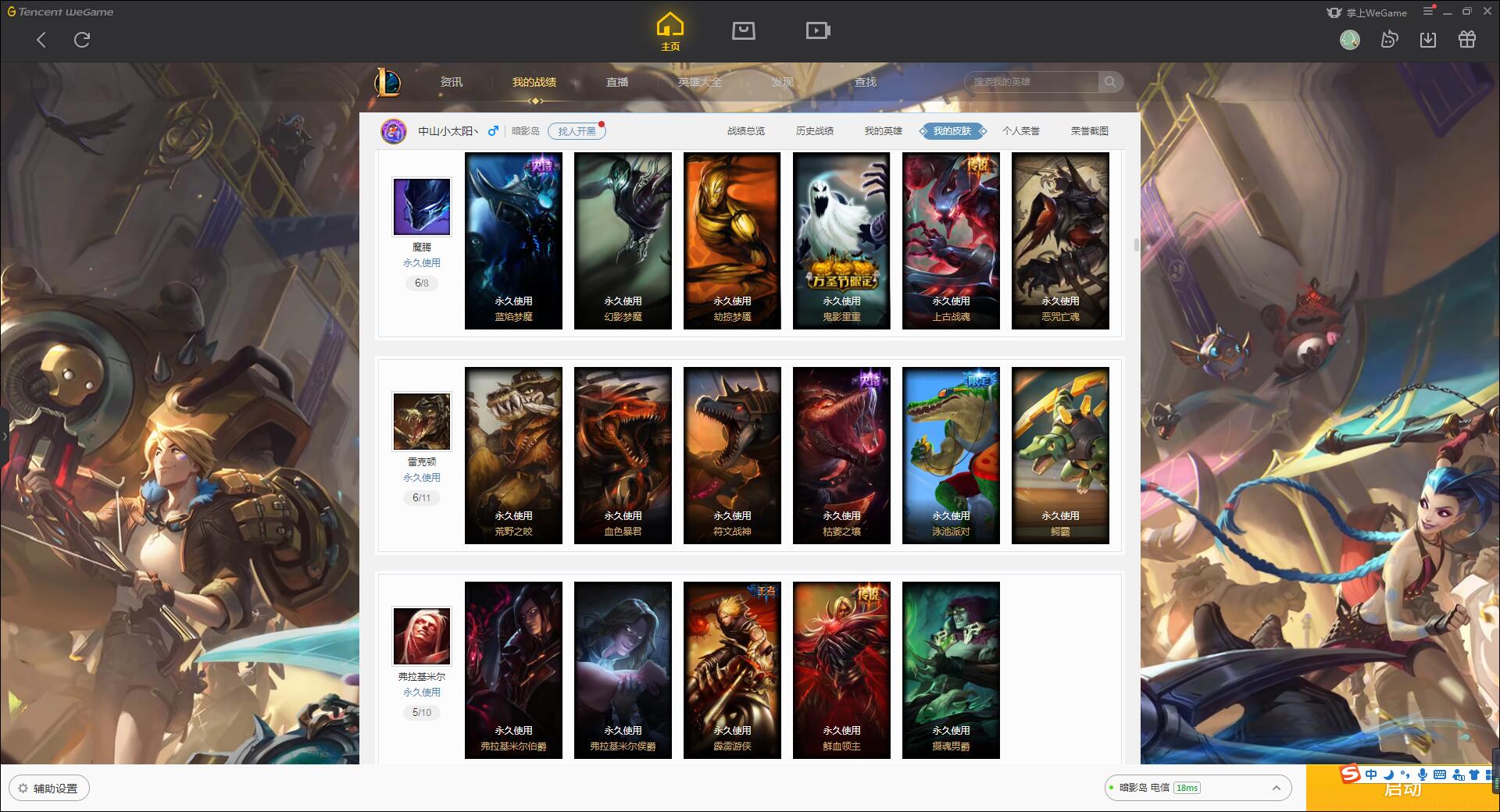Open the video player icon in top bar
This screenshot has height=812, width=1500.
click(818, 31)
